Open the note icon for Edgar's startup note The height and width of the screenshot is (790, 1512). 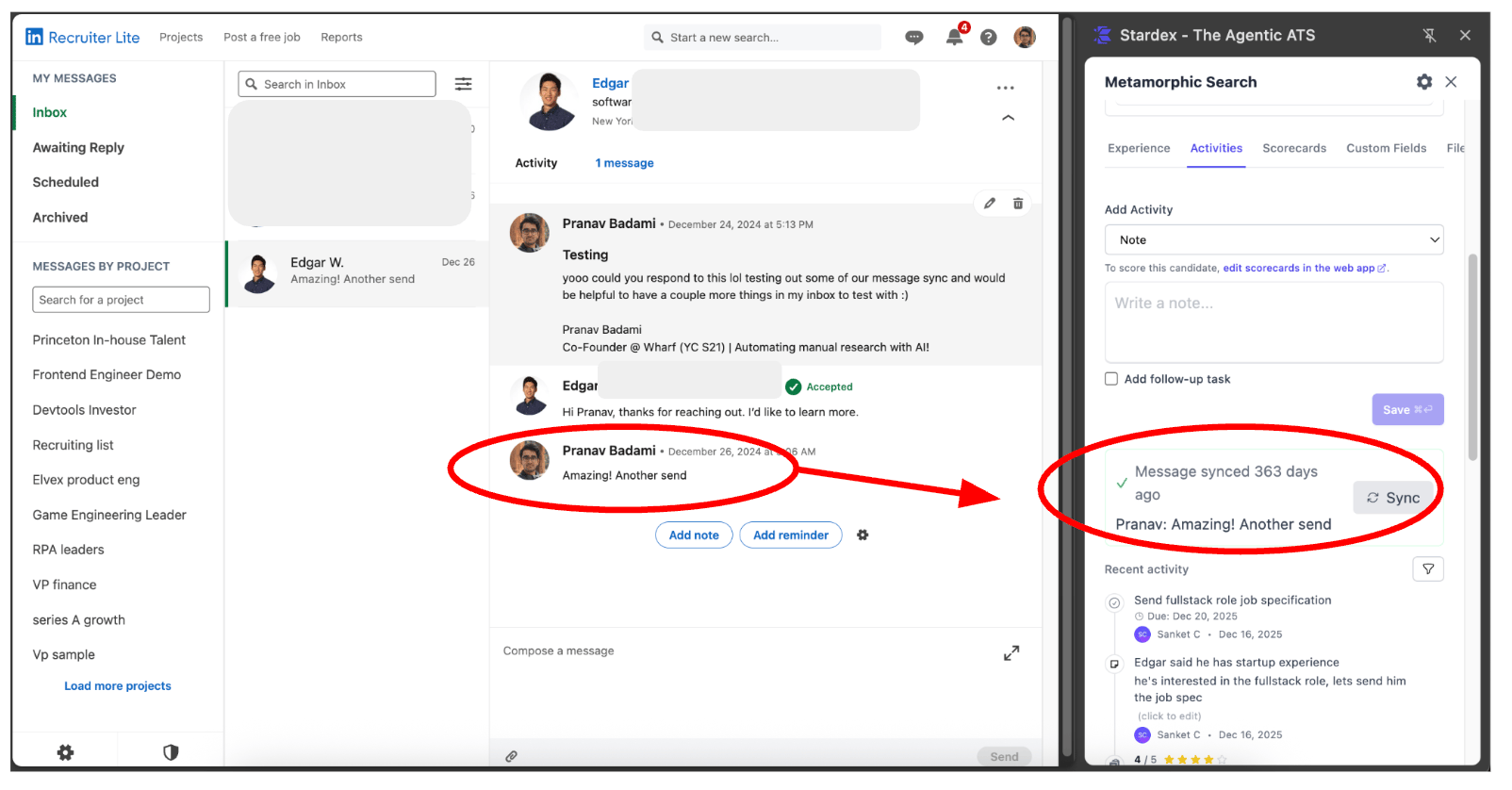[x=1114, y=664]
